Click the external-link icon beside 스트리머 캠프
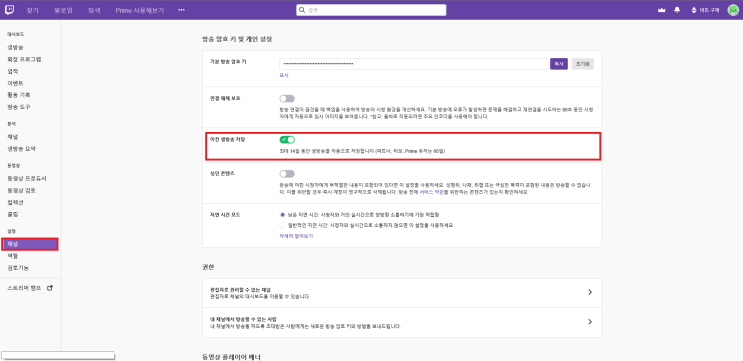 (x=50, y=288)
